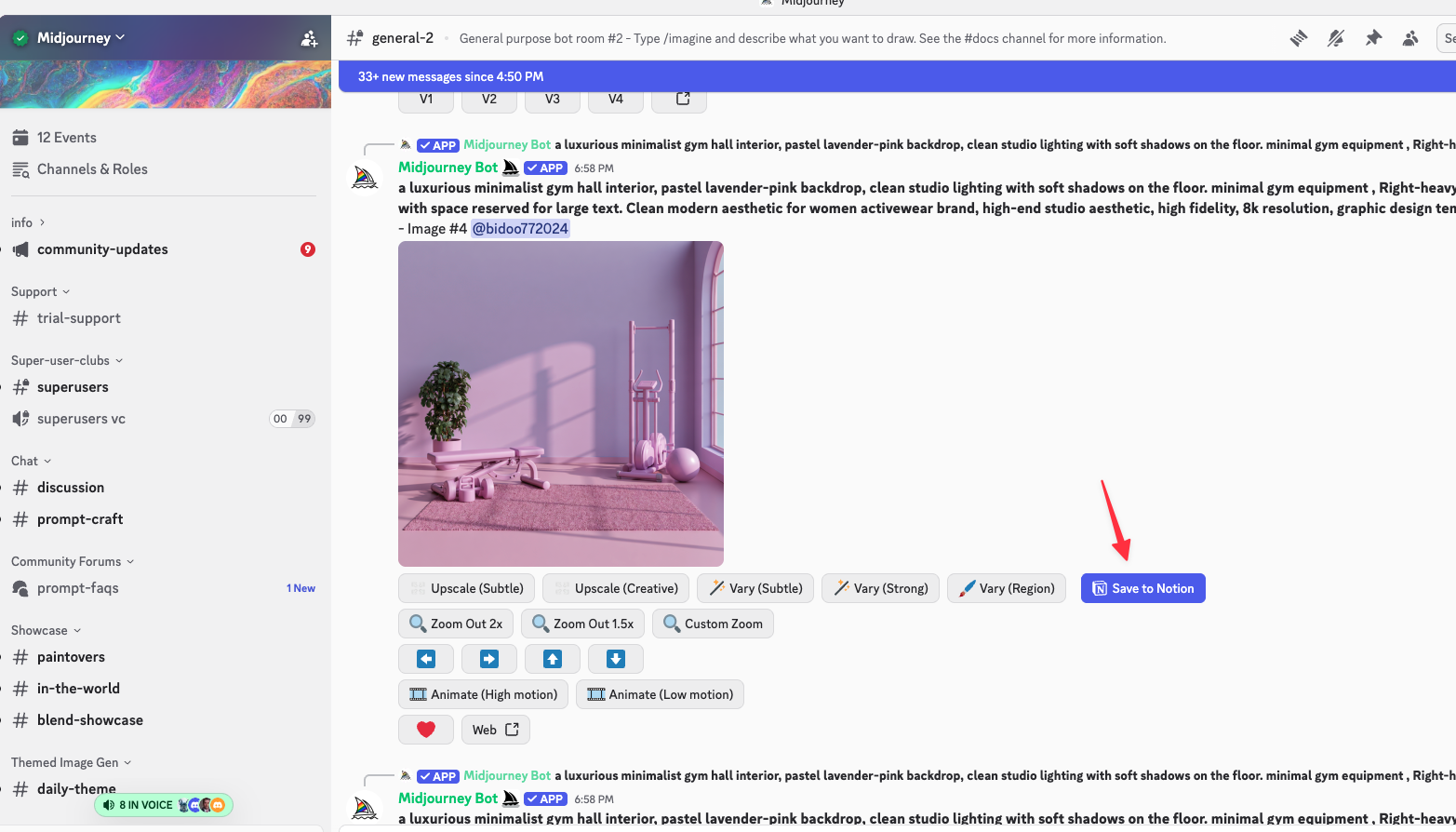The image size is (1456, 832).
Task: Go to the trial-support channel
Action: pos(79,318)
